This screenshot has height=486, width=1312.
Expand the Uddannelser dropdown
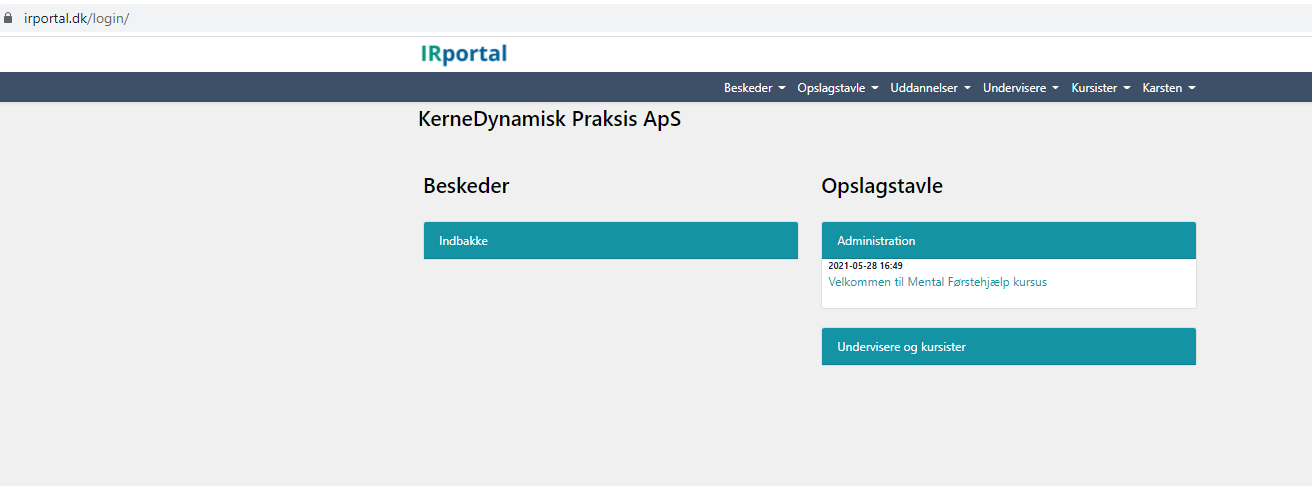(930, 88)
